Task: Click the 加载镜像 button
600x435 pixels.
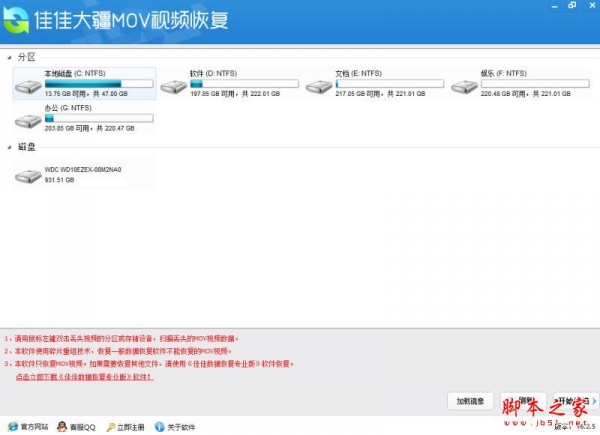Action: pos(470,401)
